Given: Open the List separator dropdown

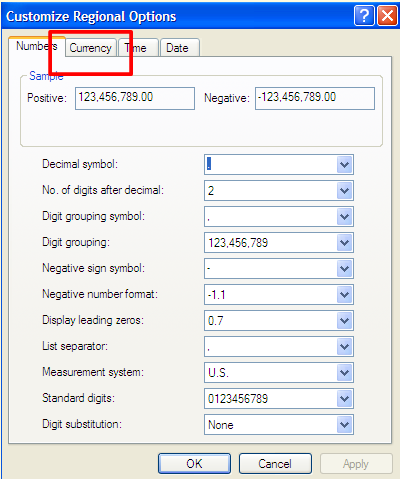Looking at the screenshot, I should (x=344, y=347).
